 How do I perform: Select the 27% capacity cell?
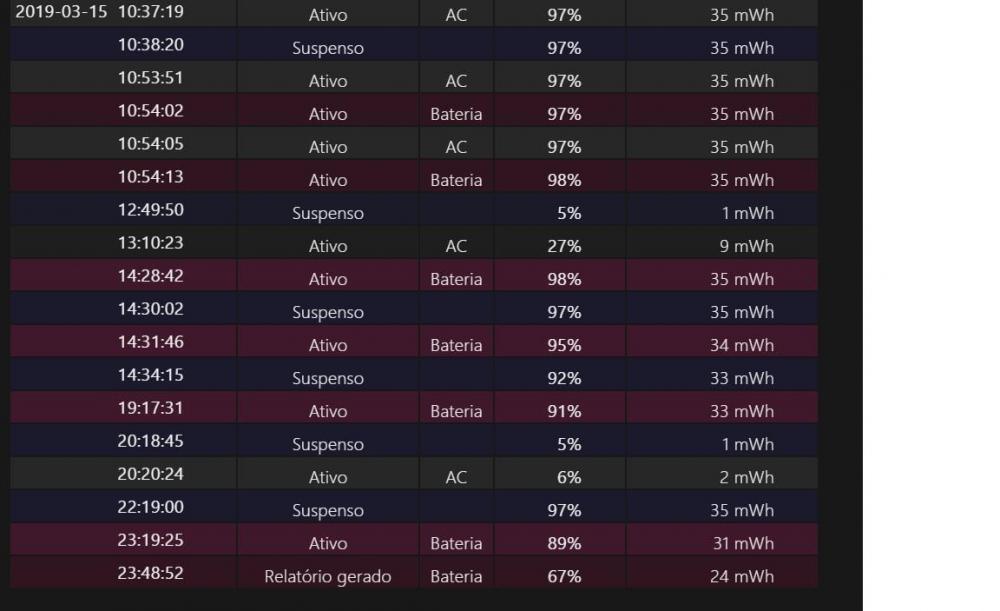pyautogui.click(x=564, y=246)
